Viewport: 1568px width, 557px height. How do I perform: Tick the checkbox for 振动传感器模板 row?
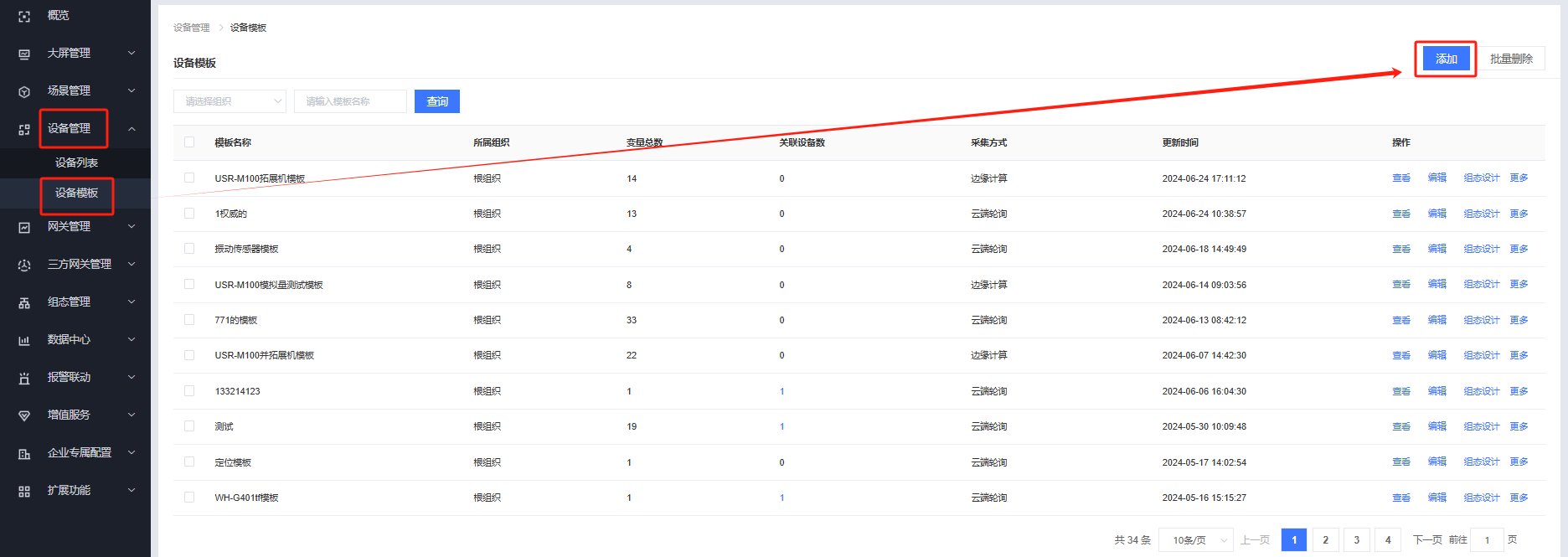click(189, 249)
